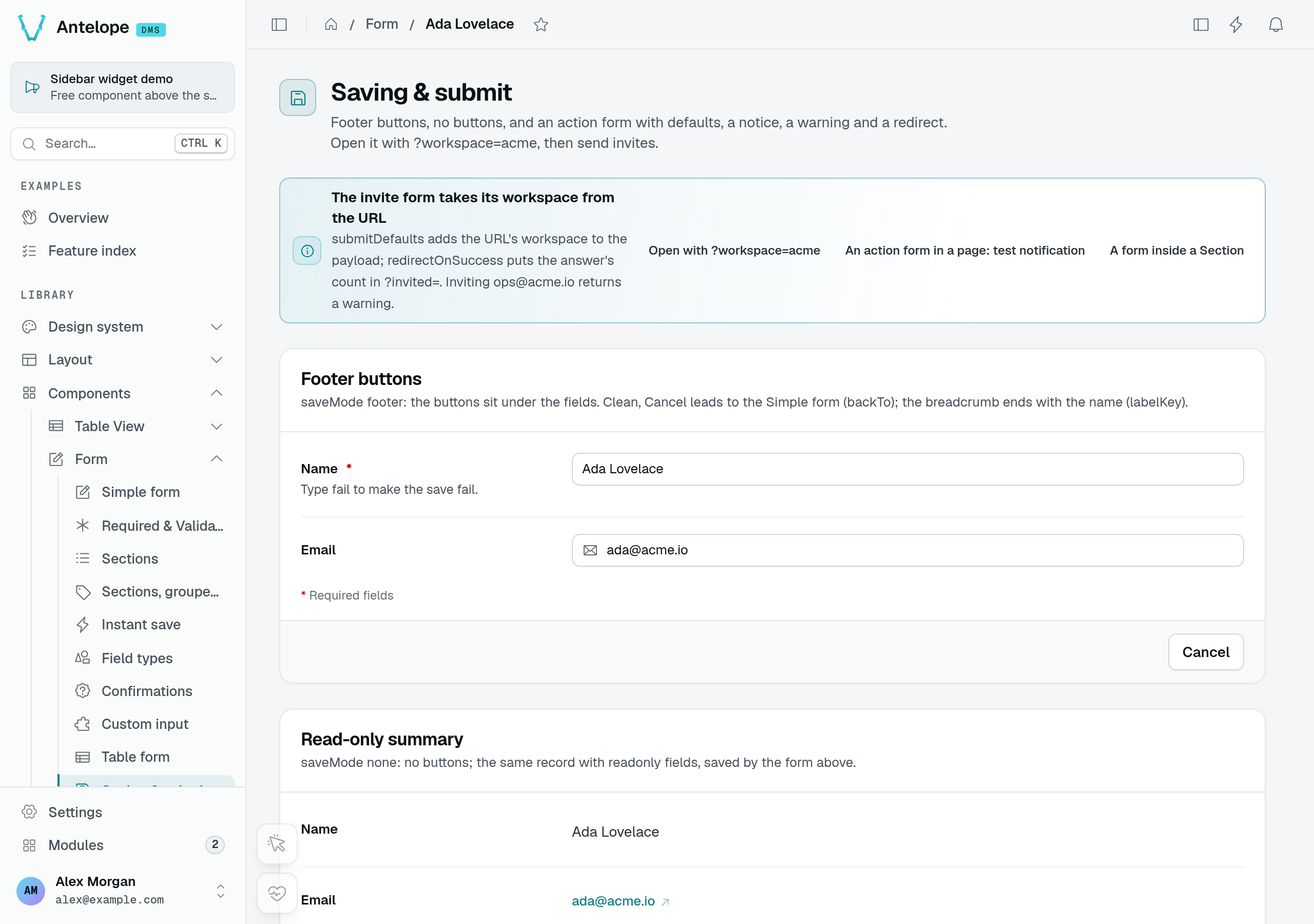Expand the Table View submenu
Image resolution: width=1314 pixels, height=924 pixels.
(x=136, y=426)
